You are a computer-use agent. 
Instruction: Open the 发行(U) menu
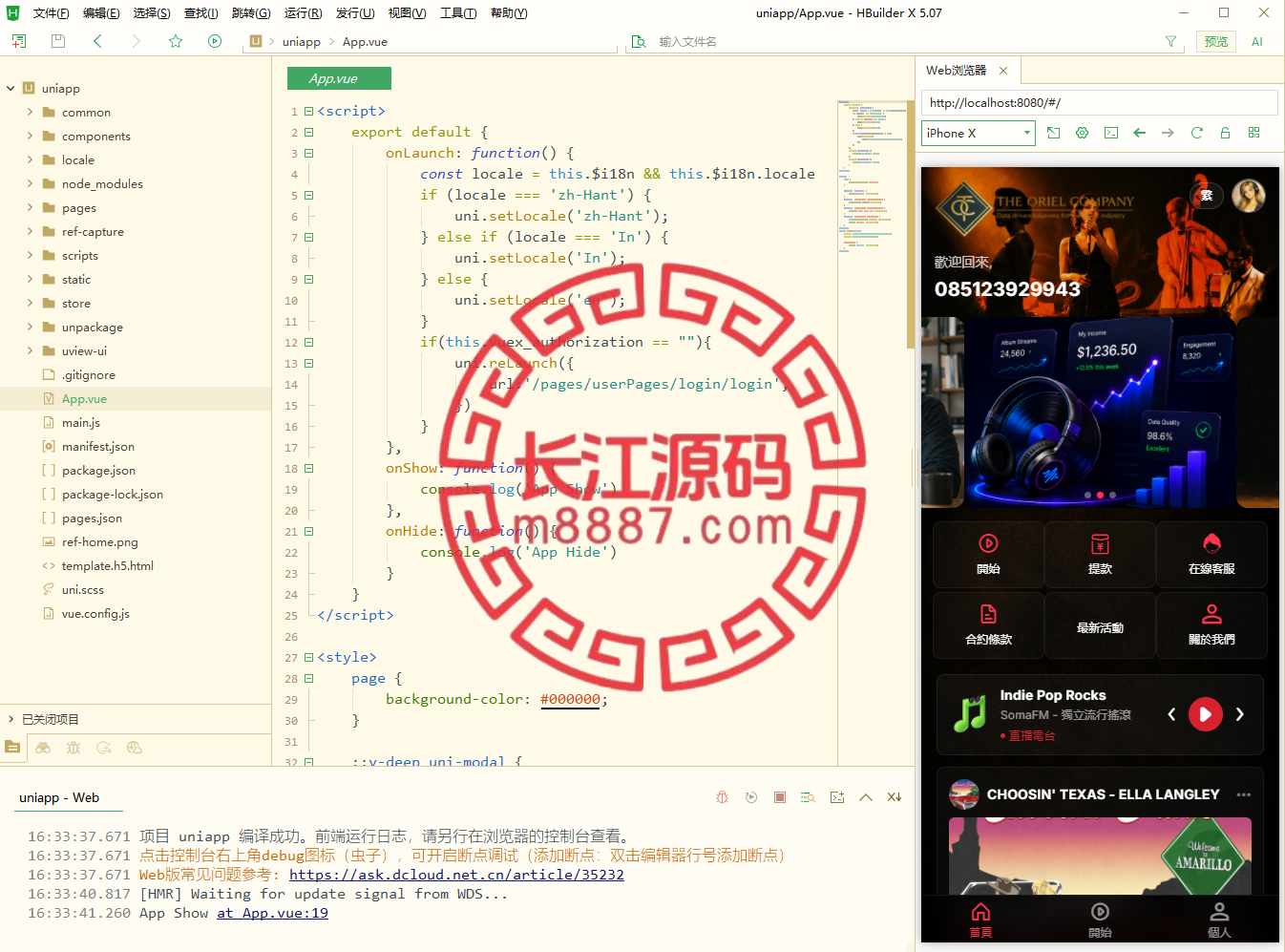(x=354, y=13)
